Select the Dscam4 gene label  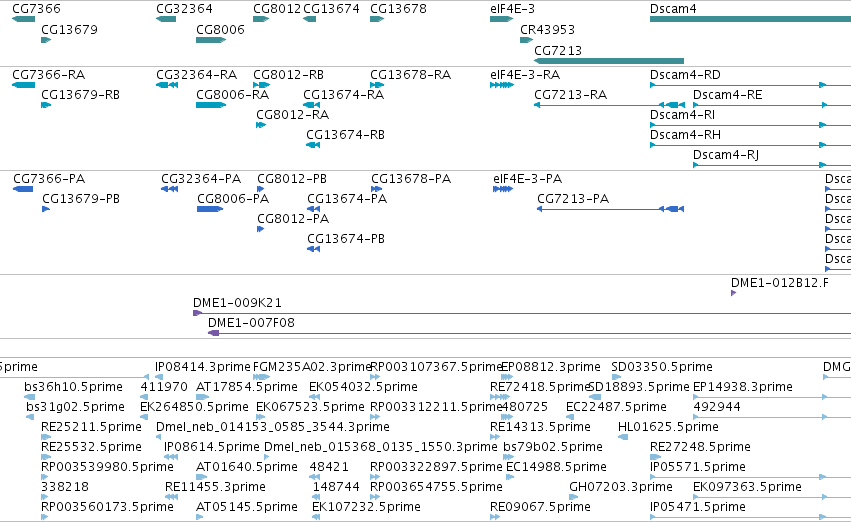673,9
